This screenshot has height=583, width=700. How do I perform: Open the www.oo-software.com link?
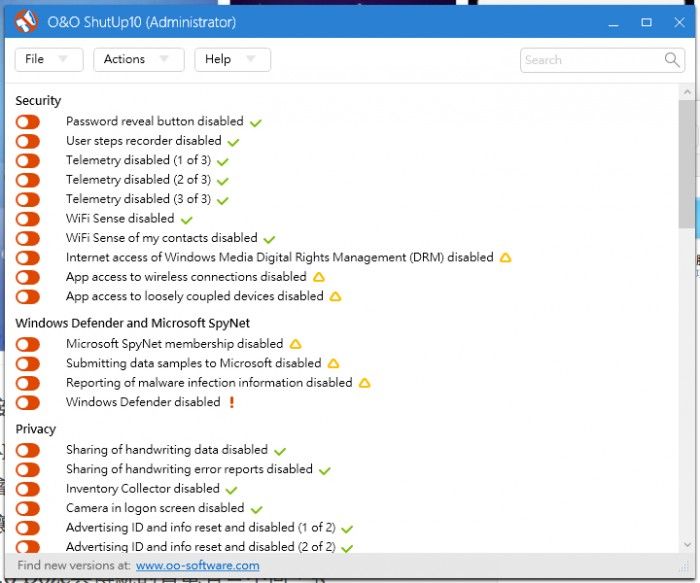[x=197, y=565]
